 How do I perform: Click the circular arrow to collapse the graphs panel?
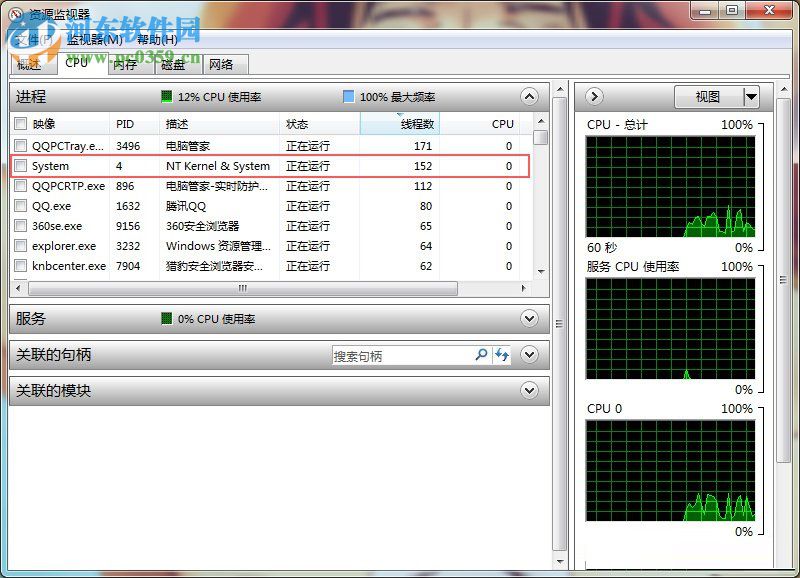(594, 97)
